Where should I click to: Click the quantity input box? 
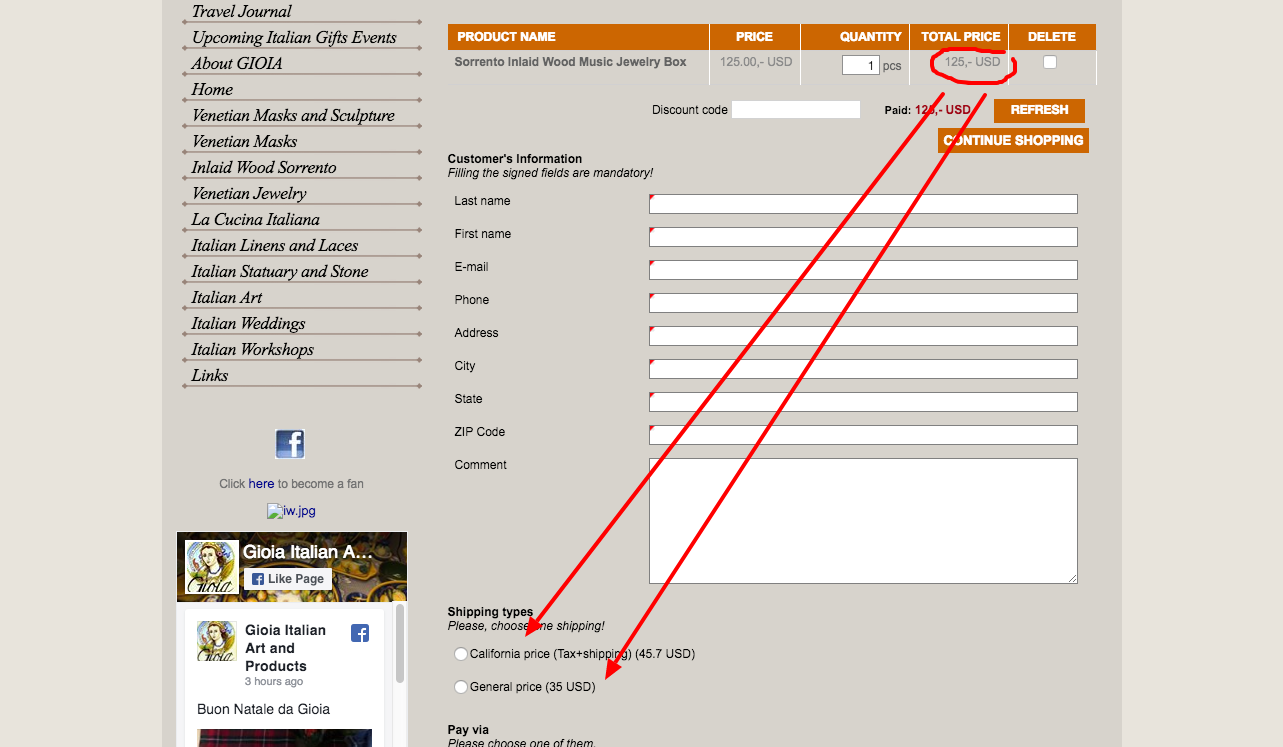tap(861, 65)
